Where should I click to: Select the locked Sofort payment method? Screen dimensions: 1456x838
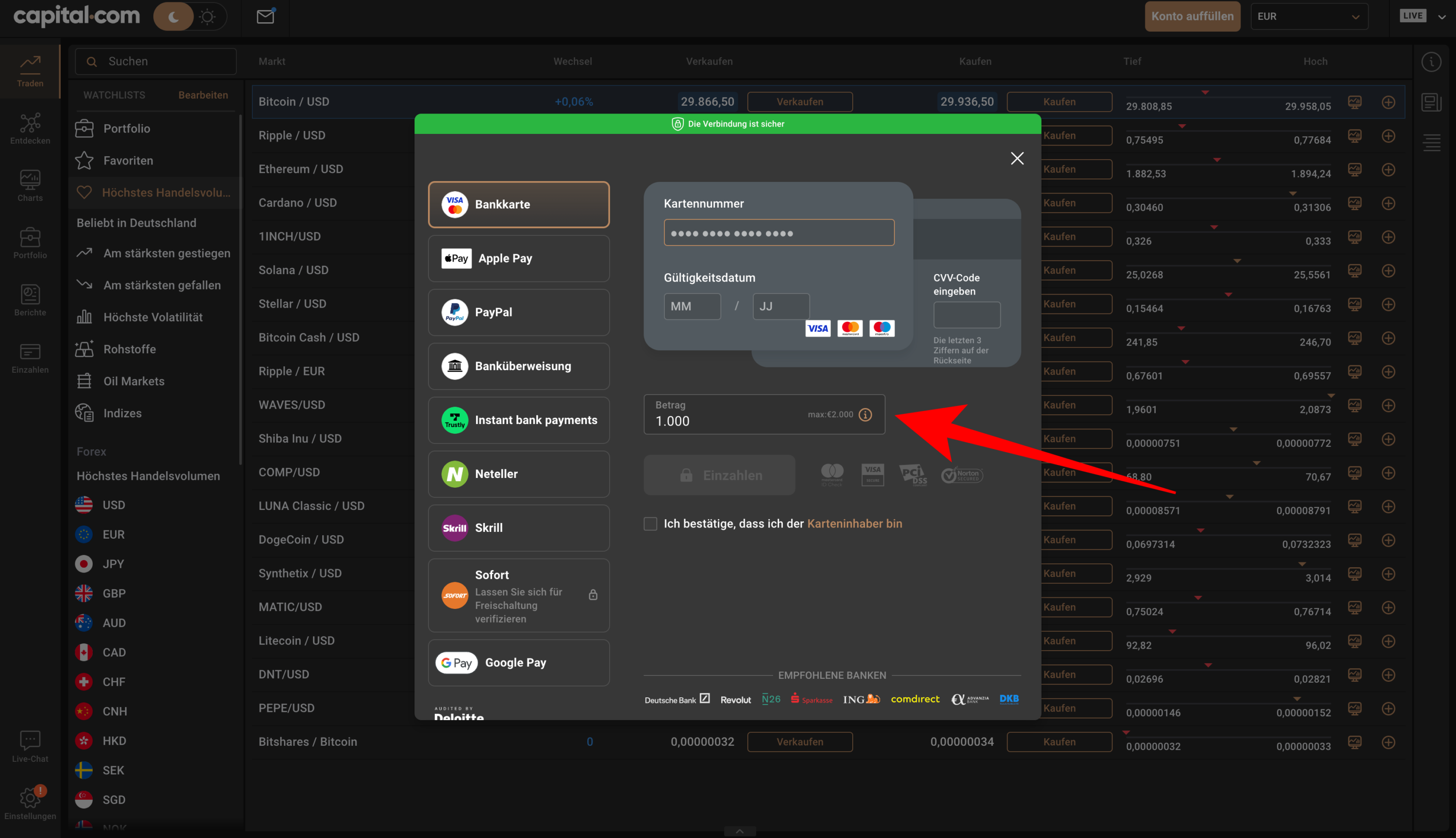(518, 595)
